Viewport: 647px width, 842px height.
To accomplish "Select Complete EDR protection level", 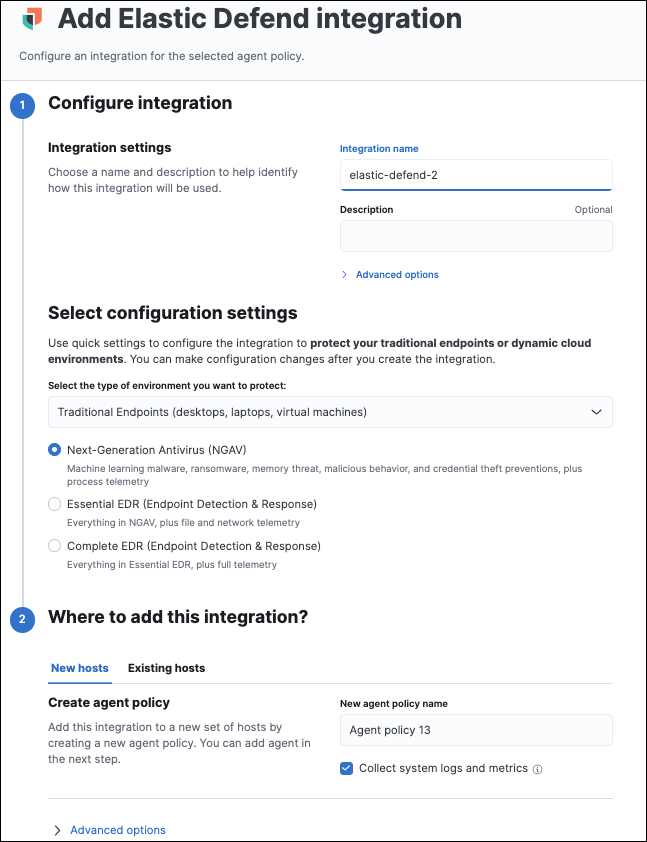I will [x=55, y=546].
